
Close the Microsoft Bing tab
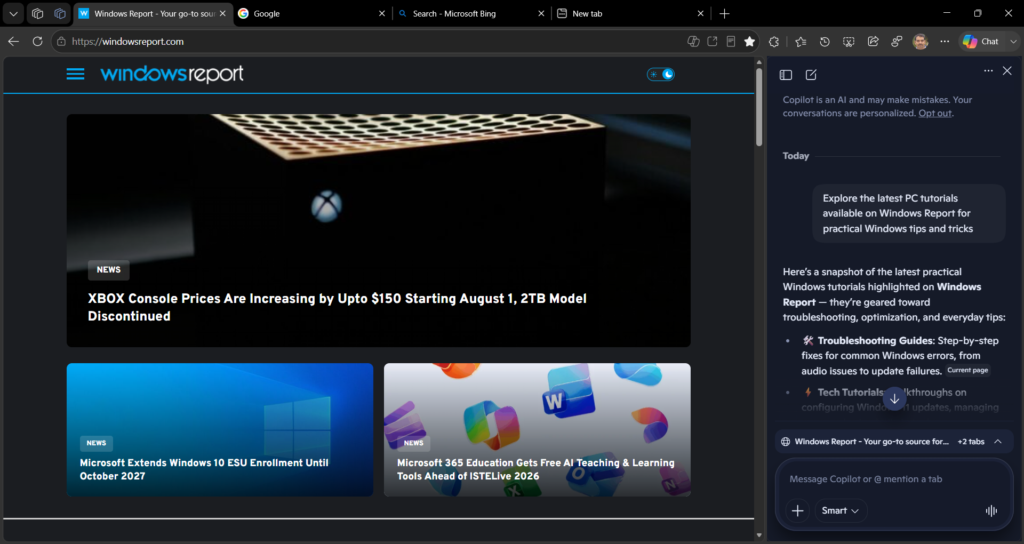(541, 13)
